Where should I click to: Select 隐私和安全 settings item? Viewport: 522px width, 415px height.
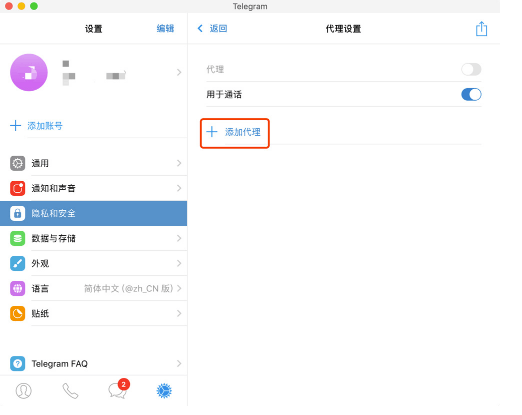pyautogui.click(x=93, y=213)
